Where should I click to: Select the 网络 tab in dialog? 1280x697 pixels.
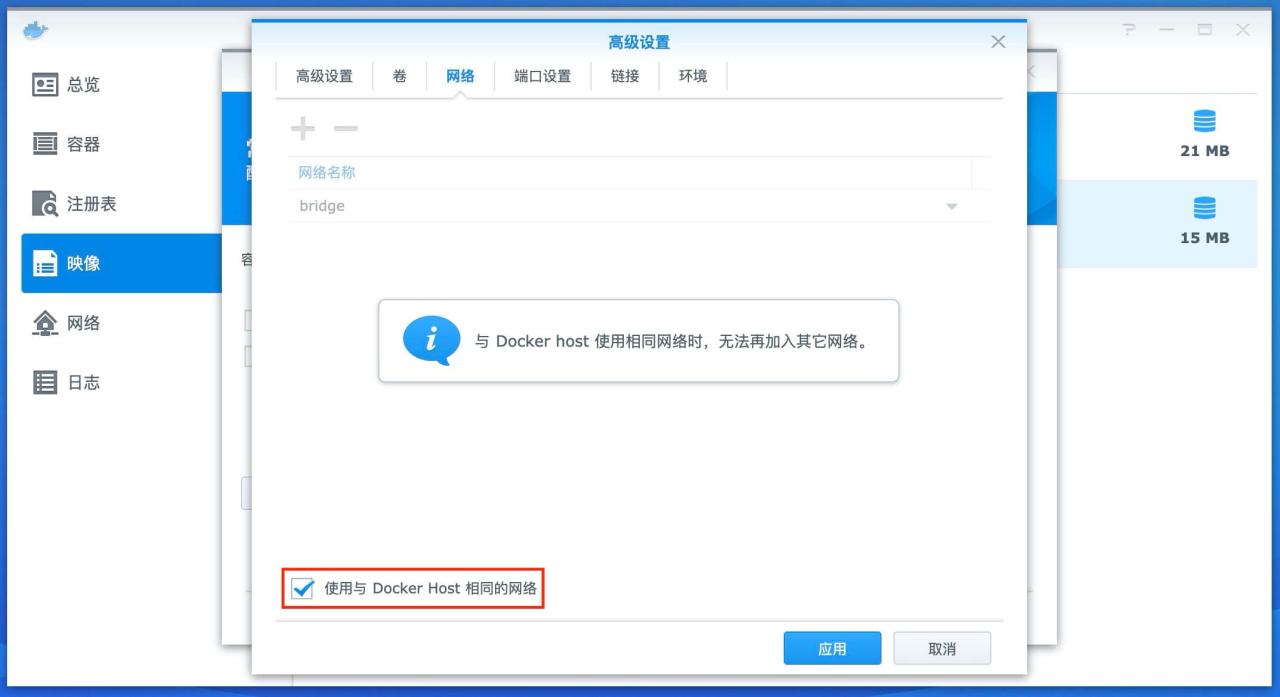click(461, 76)
